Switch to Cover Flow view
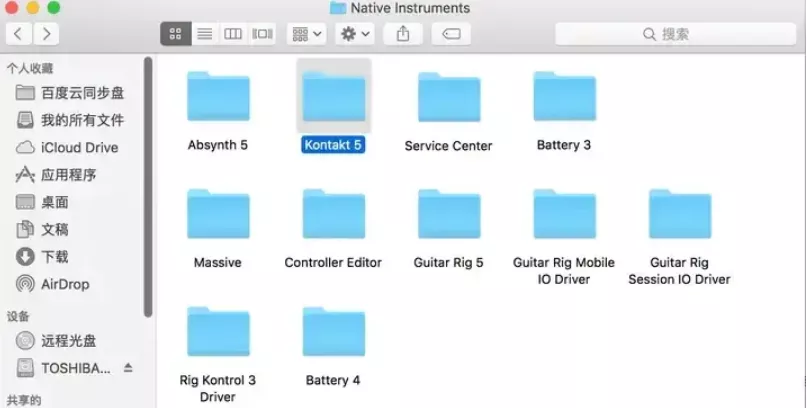The height and width of the screenshot is (408, 807). (x=262, y=34)
